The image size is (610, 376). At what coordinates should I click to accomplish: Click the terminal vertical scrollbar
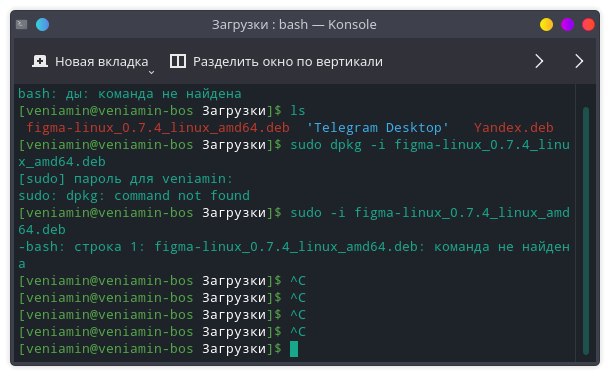click(x=586, y=231)
